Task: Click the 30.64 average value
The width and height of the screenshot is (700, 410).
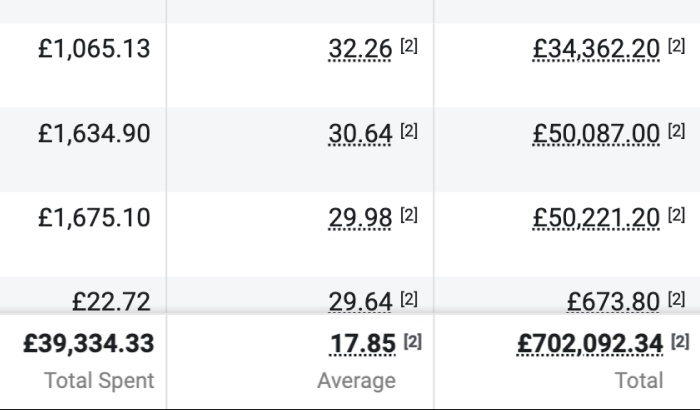Action: 360,134
